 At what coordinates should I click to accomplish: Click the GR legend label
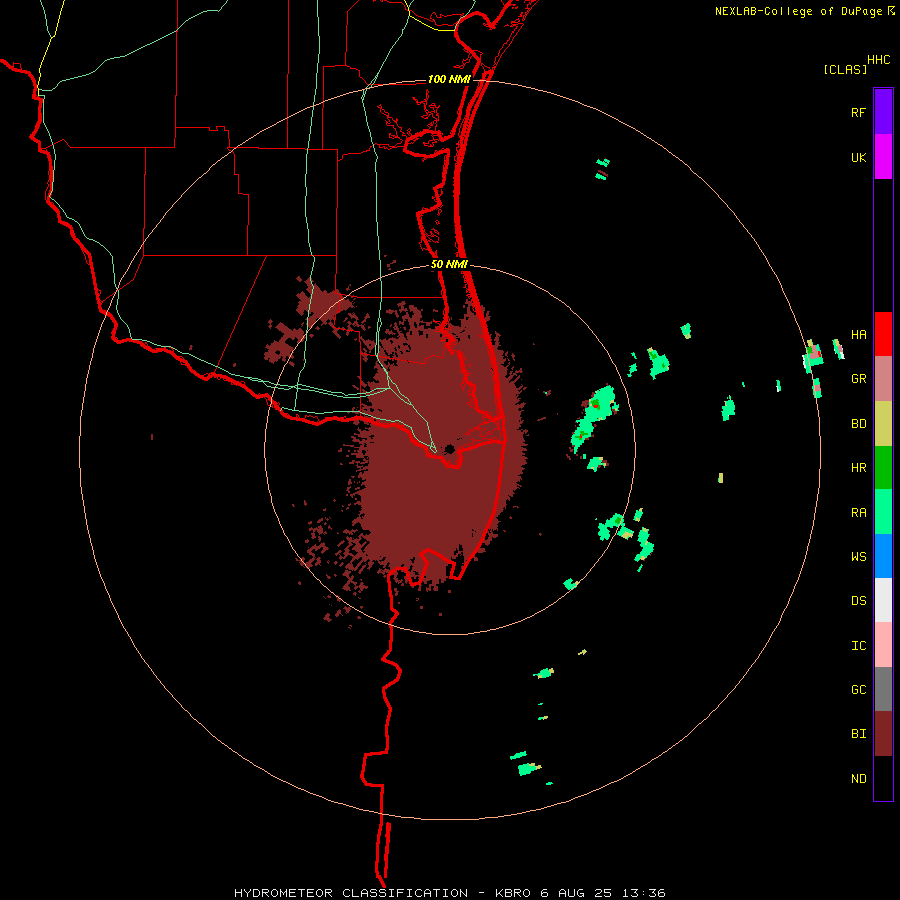[858, 379]
